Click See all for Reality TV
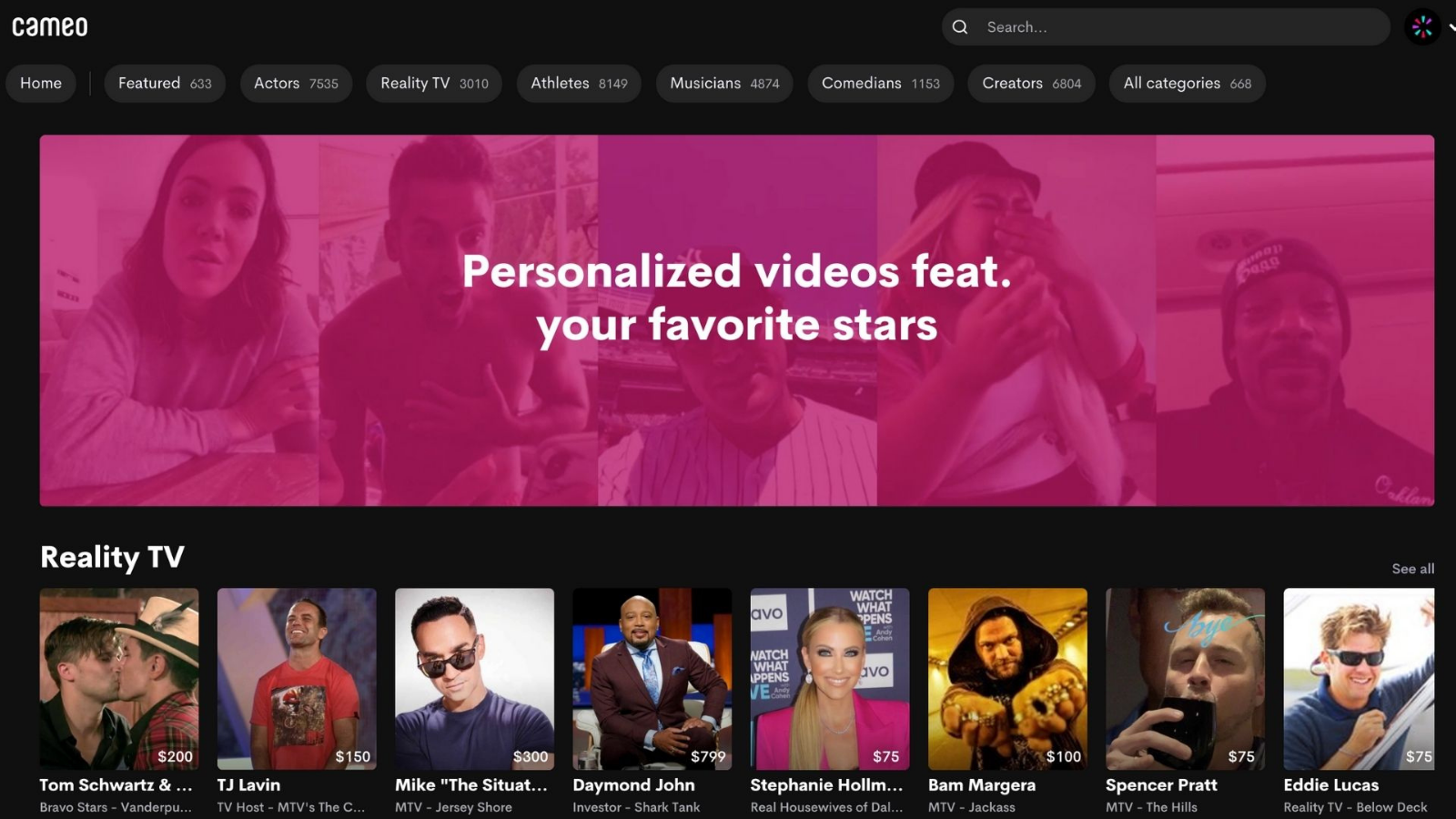The height and width of the screenshot is (819, 1456). pyautogui.click(x=1412, y=569)
